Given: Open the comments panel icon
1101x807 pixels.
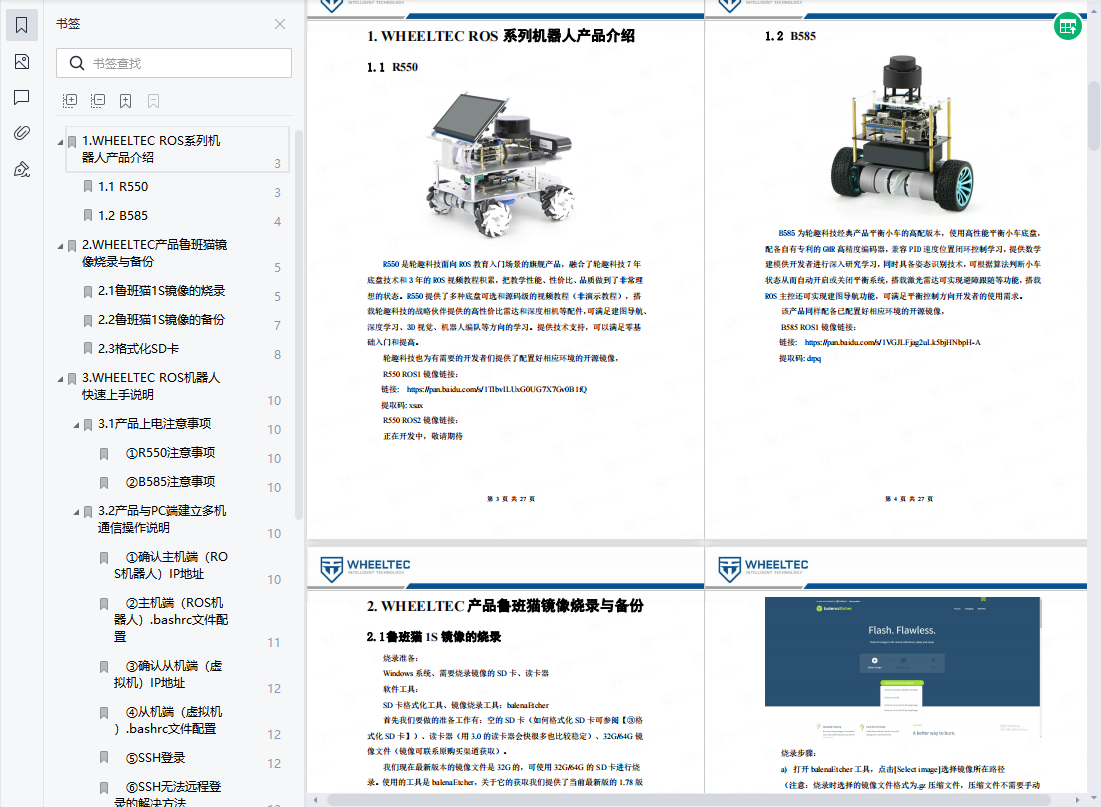Looking at the screenshot, I should 22,97.
